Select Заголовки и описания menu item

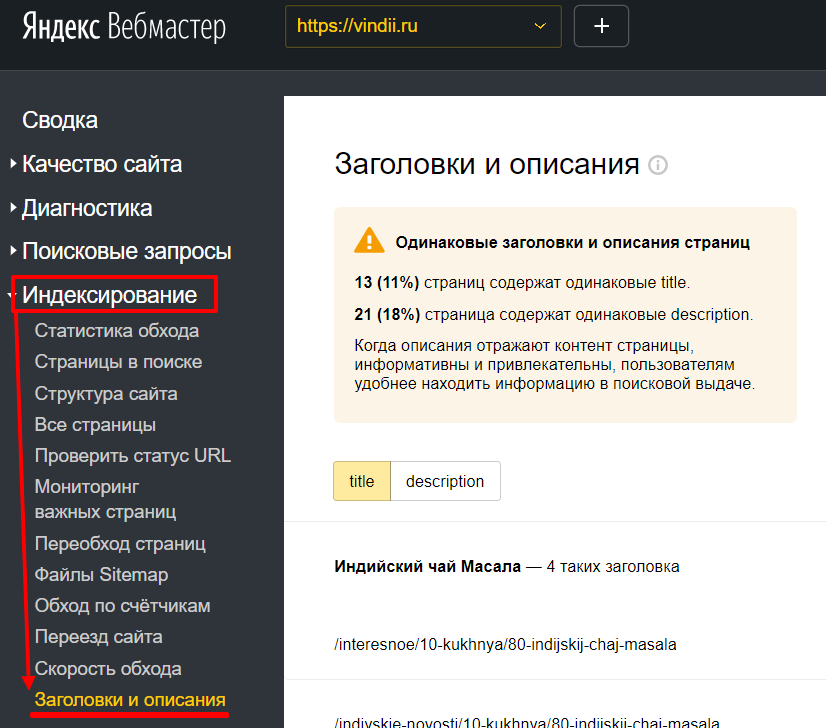point(130,700)
